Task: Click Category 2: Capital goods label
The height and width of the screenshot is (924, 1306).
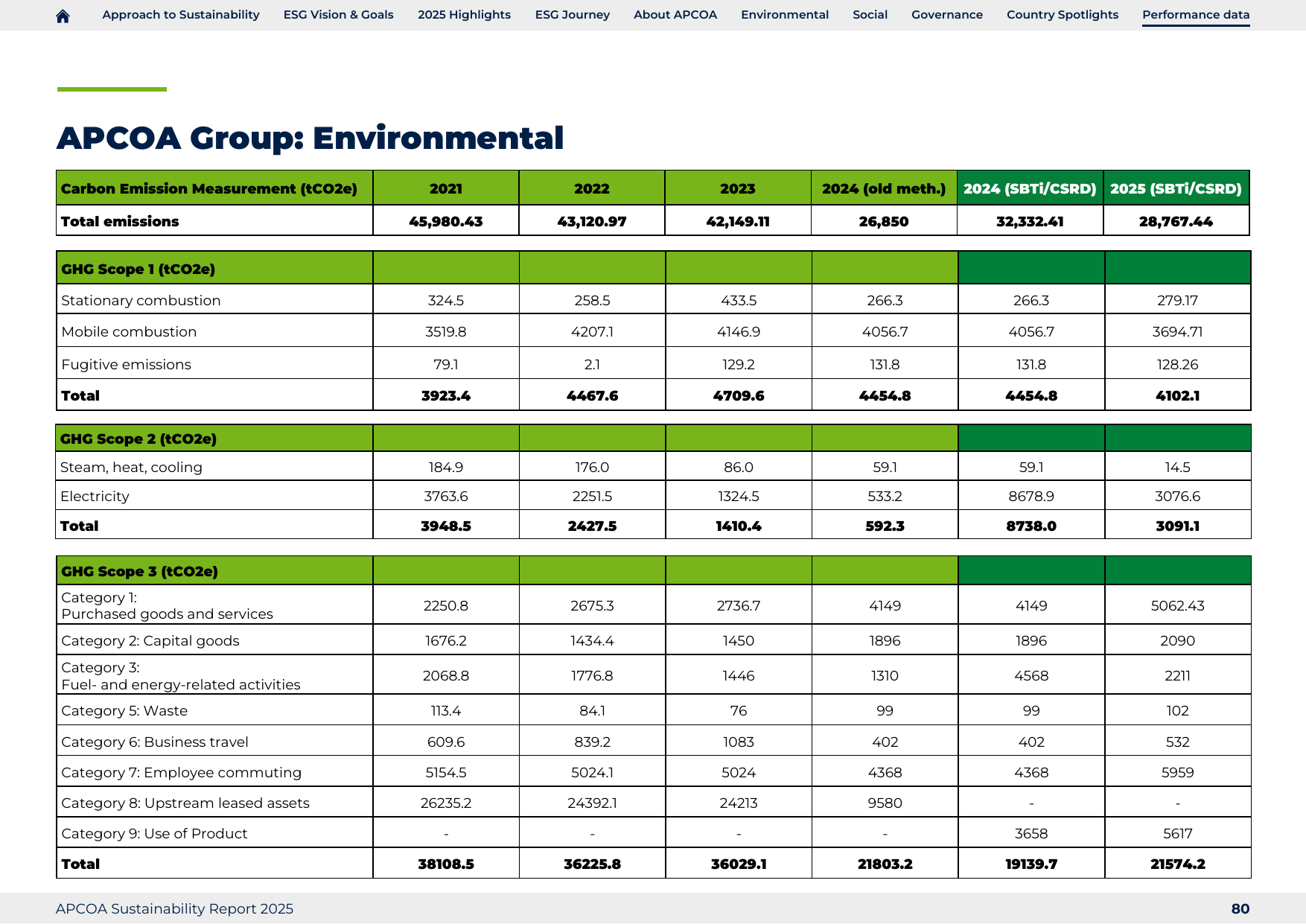Action: click(150, 640)
